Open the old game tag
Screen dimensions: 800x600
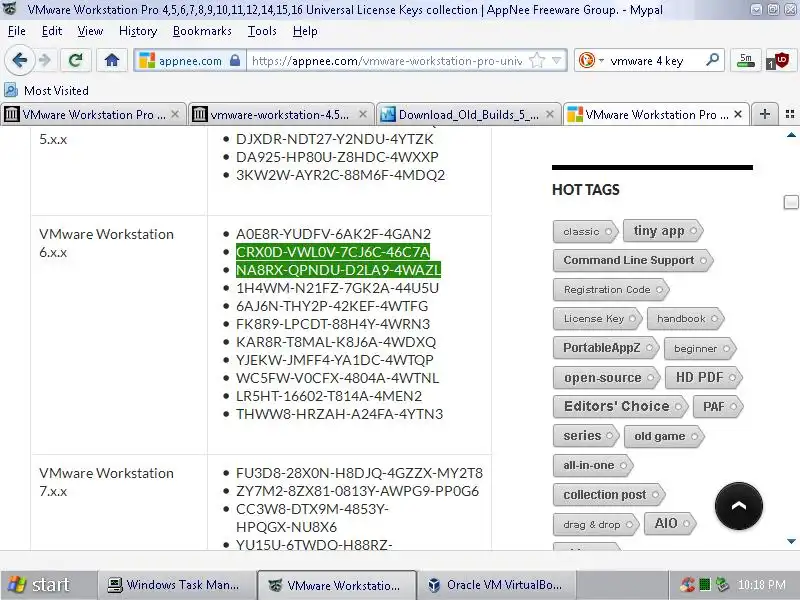(x=663, y=436)
